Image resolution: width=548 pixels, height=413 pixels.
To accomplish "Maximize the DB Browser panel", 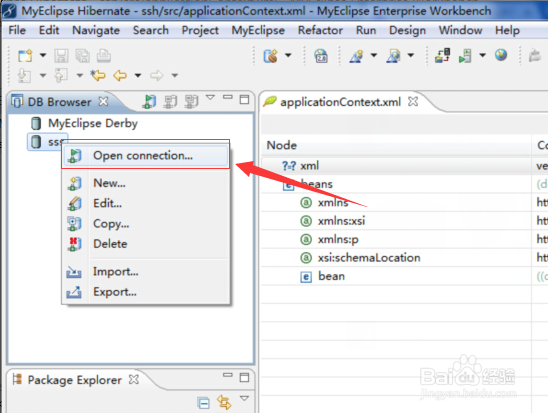I will [x=244, y=100].
